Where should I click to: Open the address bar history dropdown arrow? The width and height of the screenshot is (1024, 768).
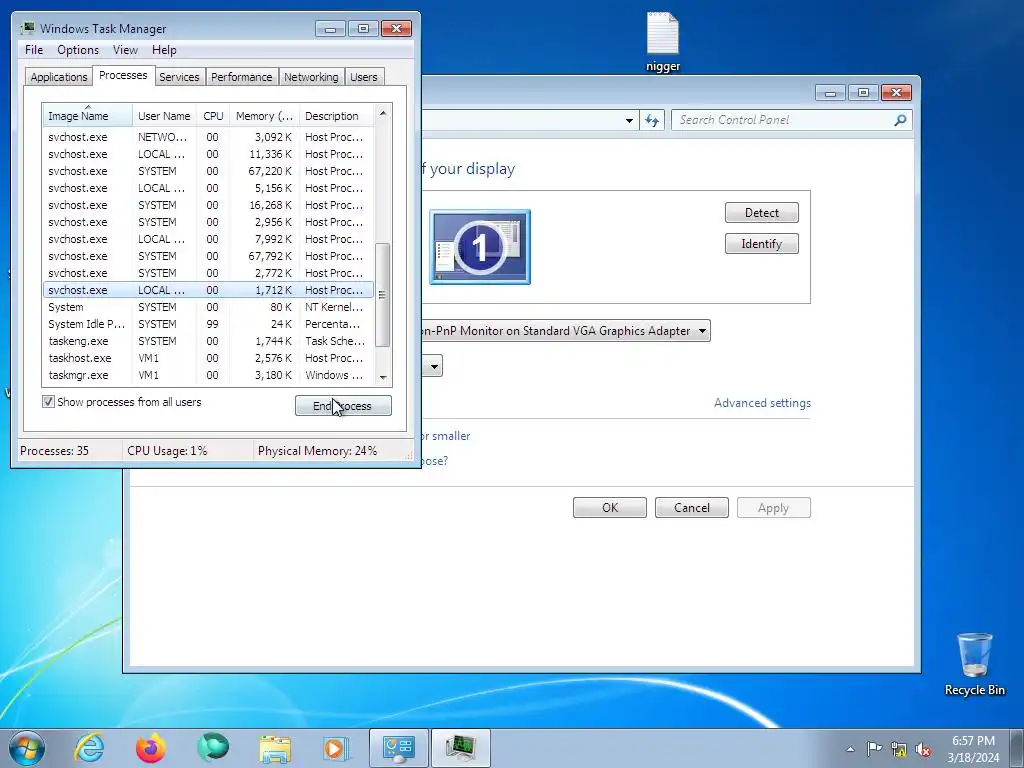629,120
